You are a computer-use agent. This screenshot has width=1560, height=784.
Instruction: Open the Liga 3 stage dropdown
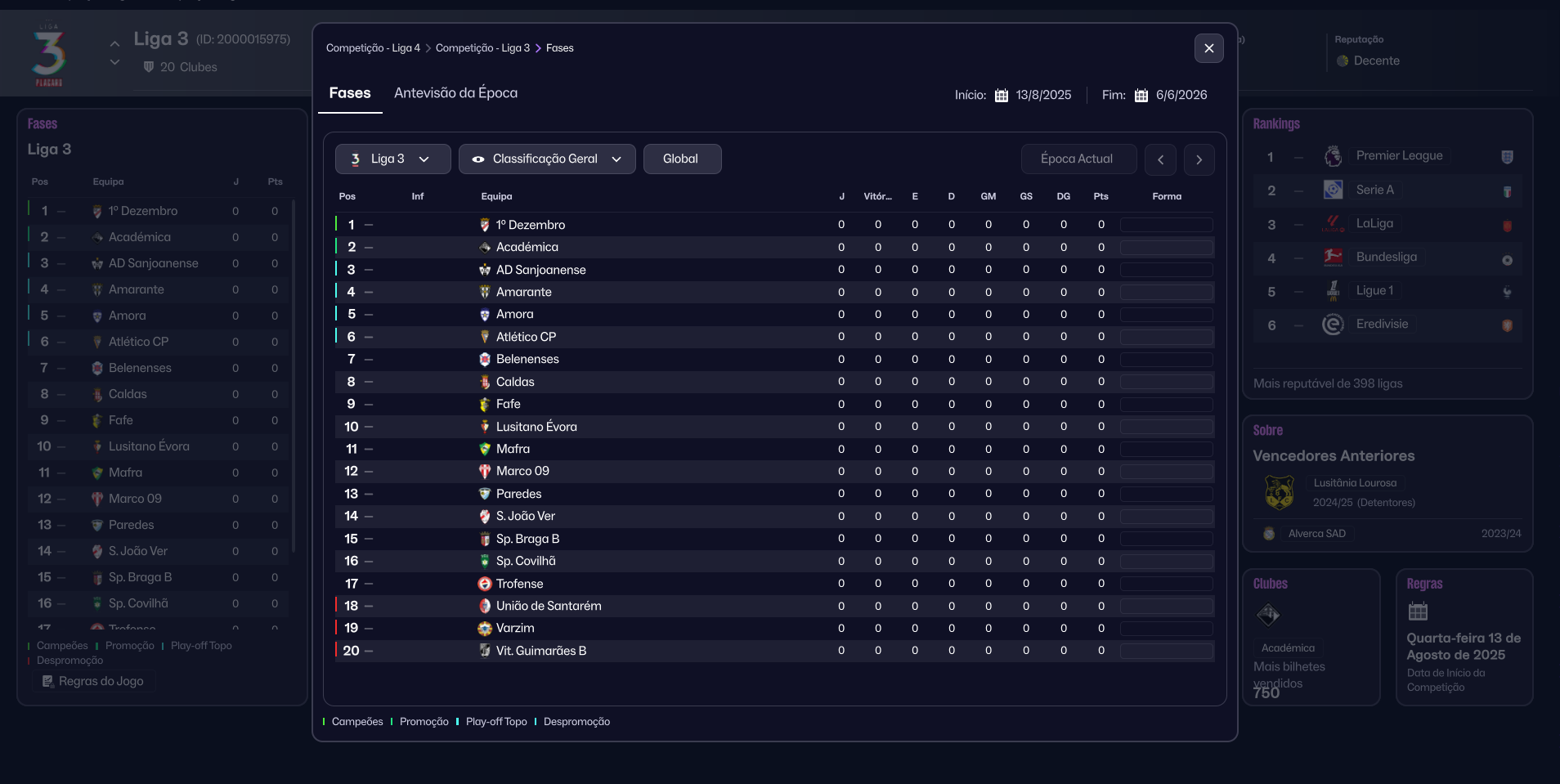(392, 159)
